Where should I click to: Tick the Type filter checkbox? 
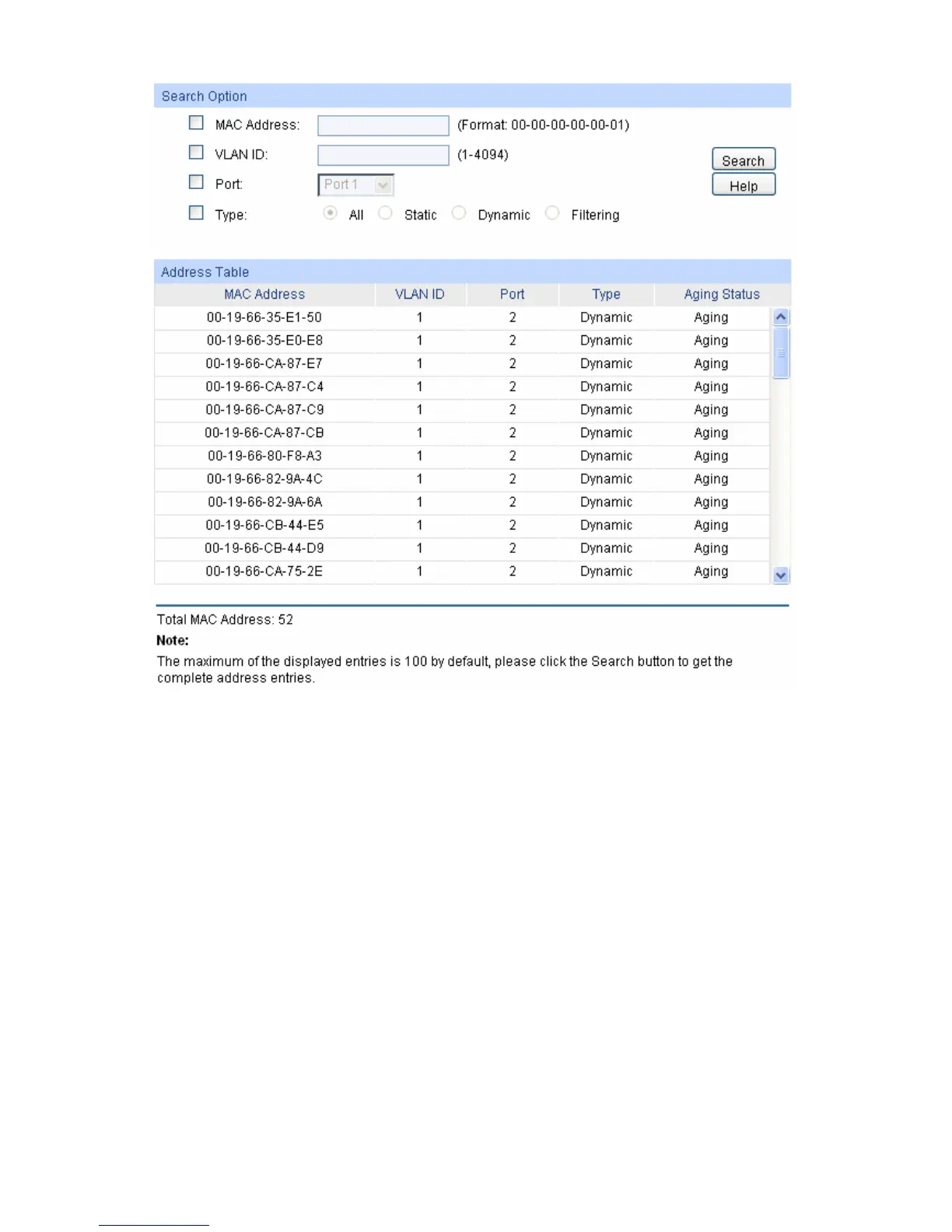point(196,212)
